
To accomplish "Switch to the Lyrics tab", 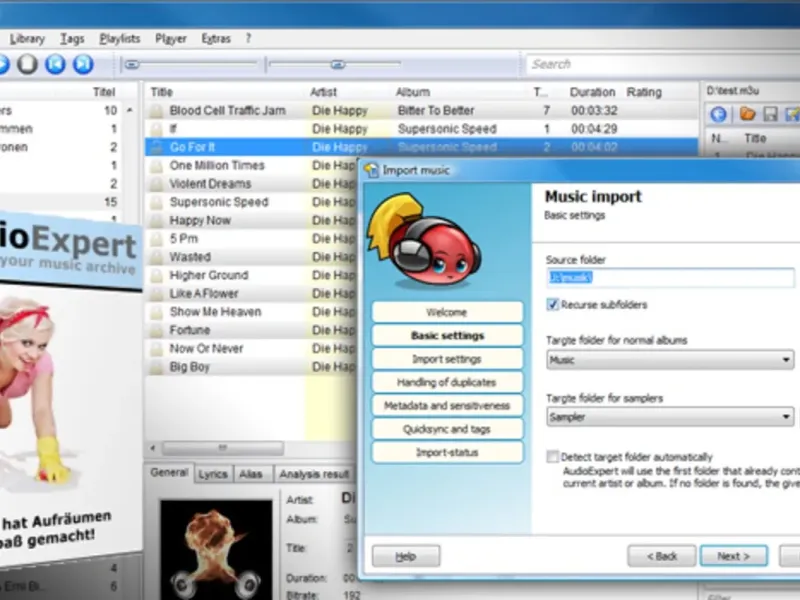I will [213, 474].
